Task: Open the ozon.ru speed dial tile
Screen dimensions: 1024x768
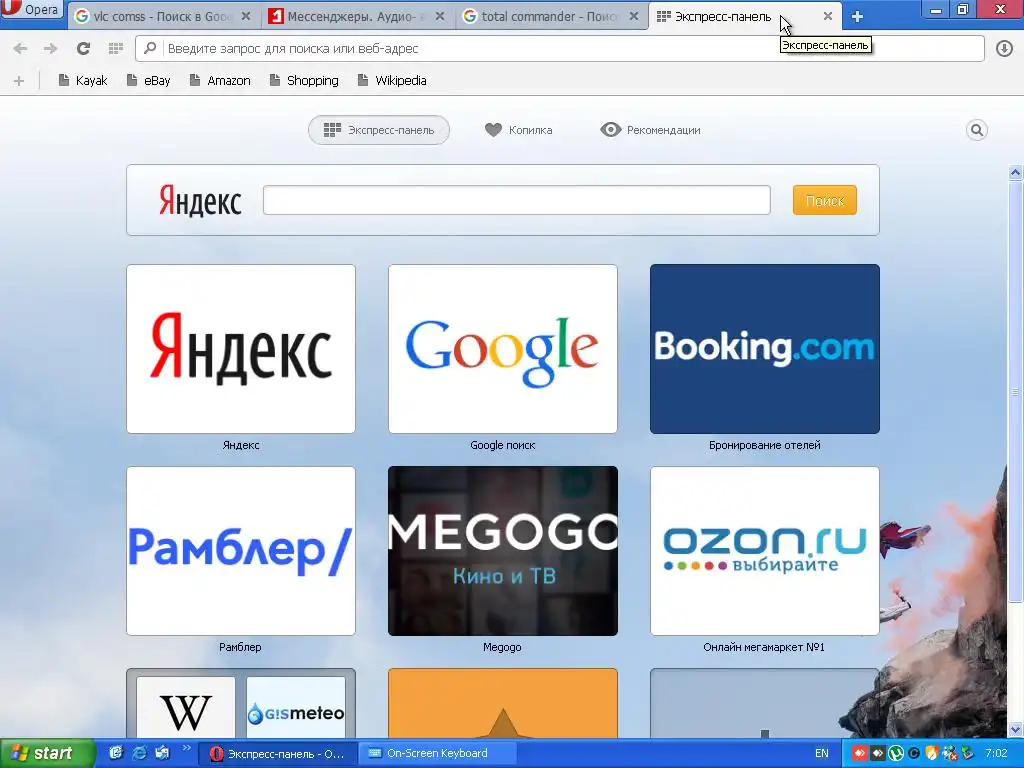Action: [x=765, y=551]
